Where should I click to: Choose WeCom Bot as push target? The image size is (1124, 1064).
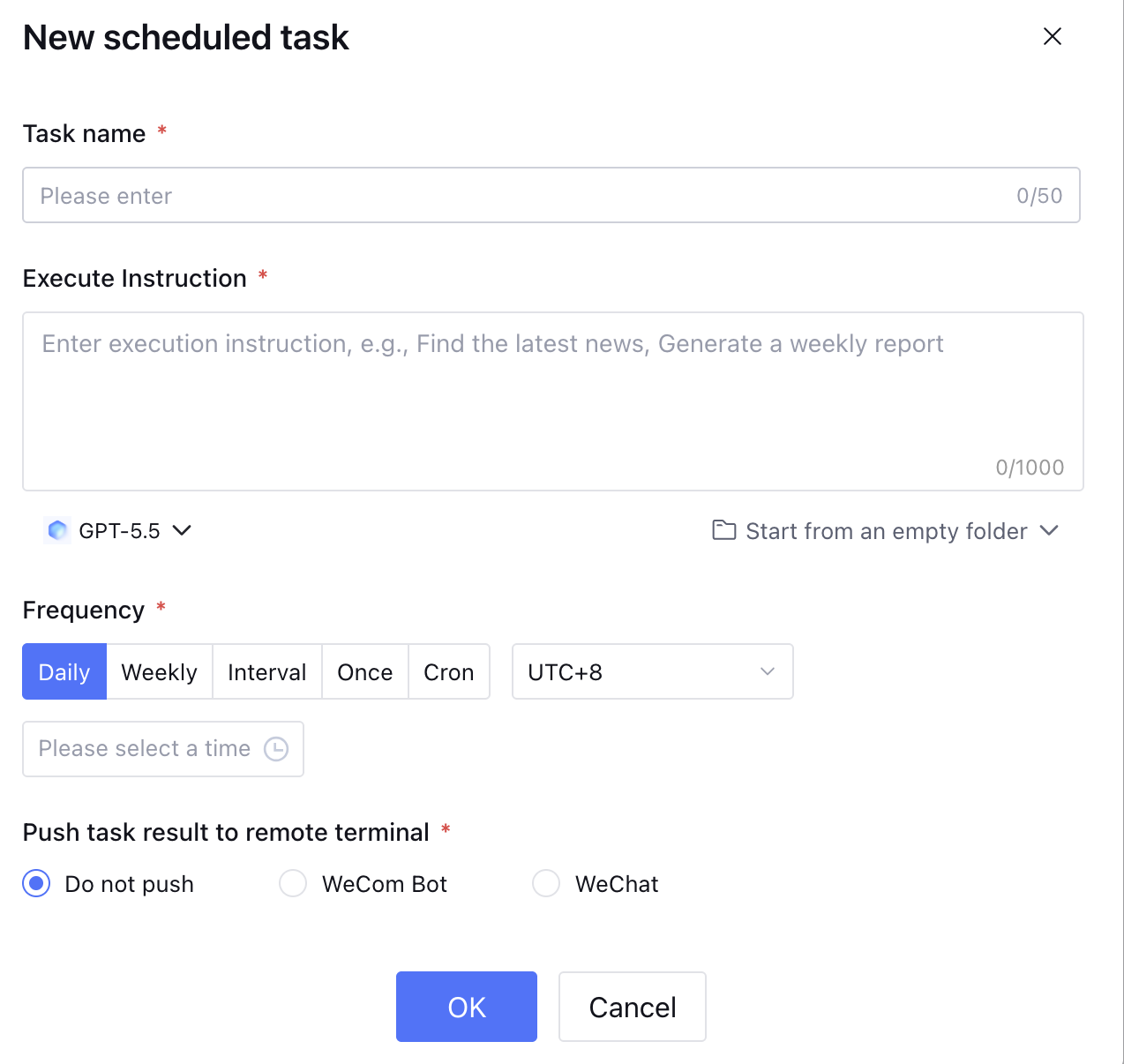coord(293,883)
